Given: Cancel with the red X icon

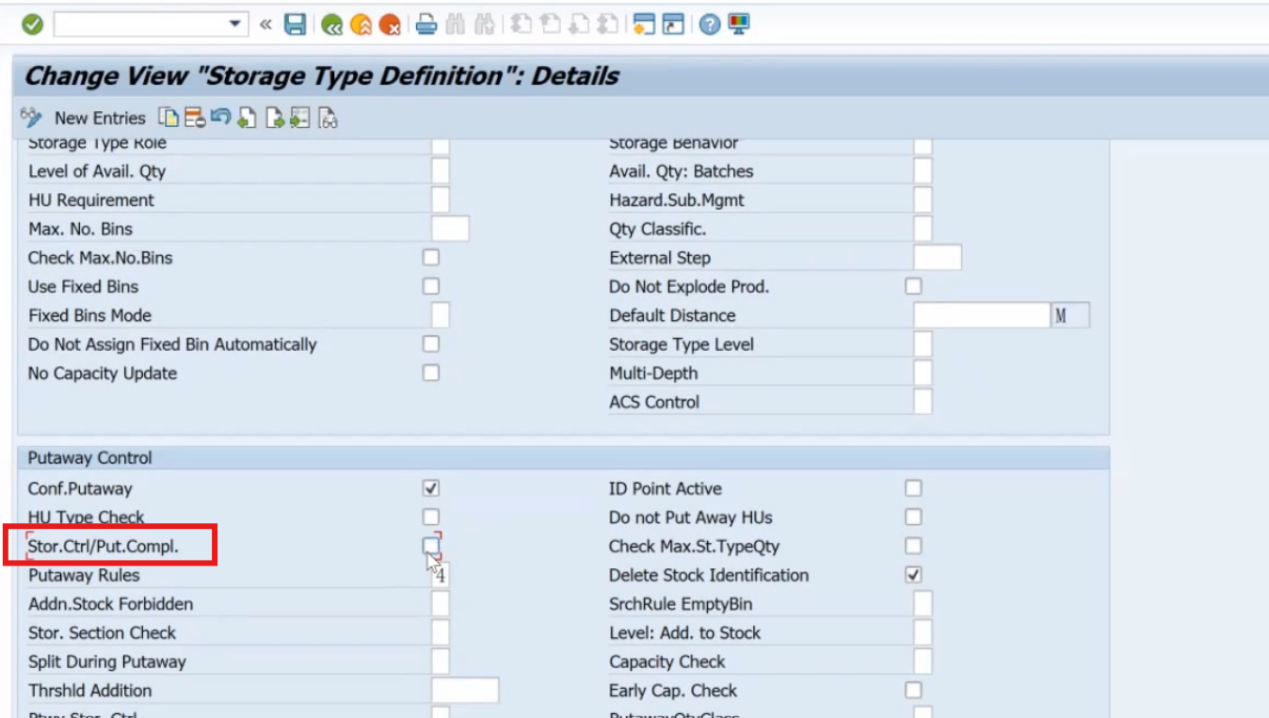Looking at the screenshot, I should point(390,25).
